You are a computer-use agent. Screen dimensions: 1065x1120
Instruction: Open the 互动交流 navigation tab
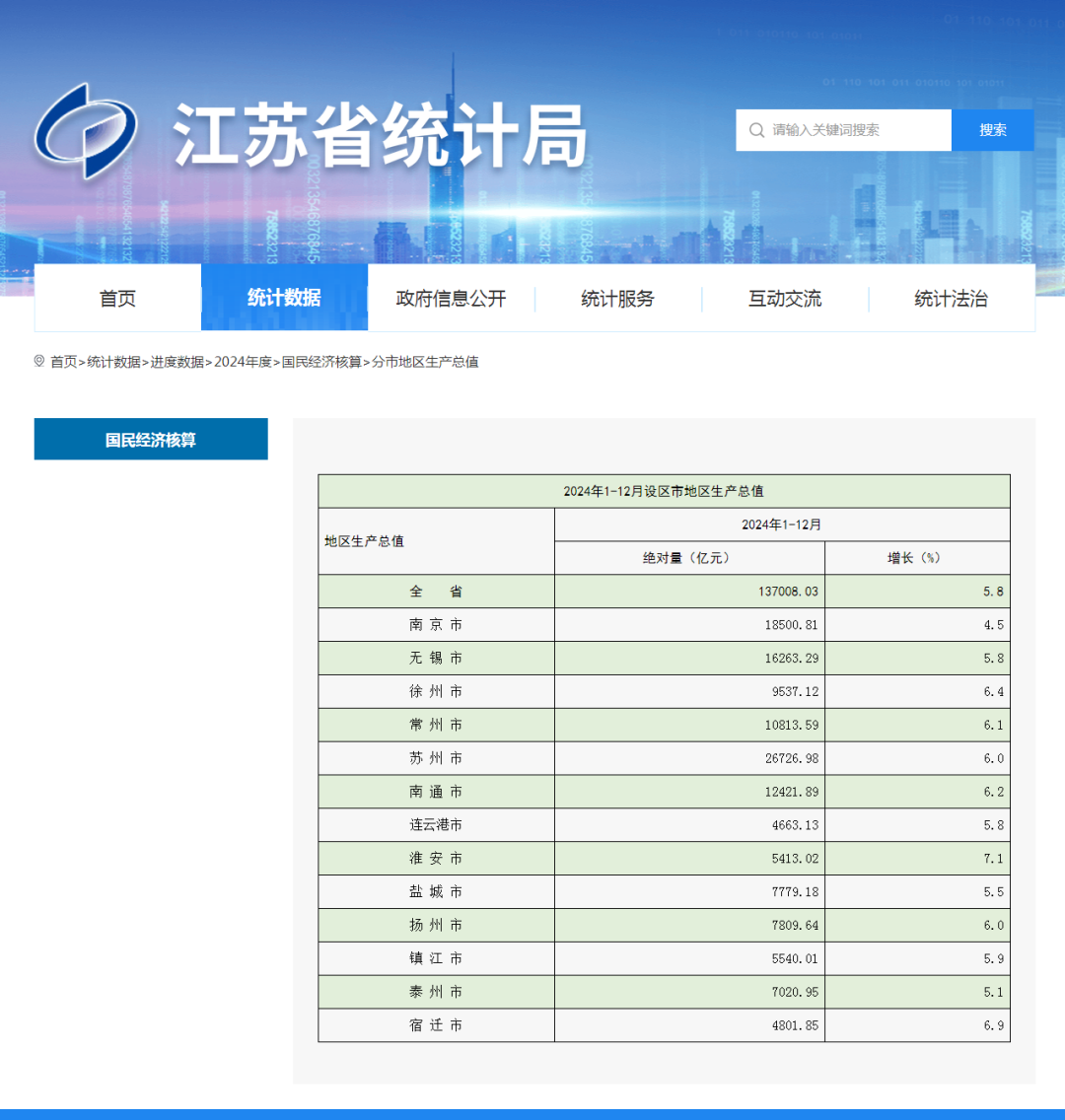(x=784, y=299)
